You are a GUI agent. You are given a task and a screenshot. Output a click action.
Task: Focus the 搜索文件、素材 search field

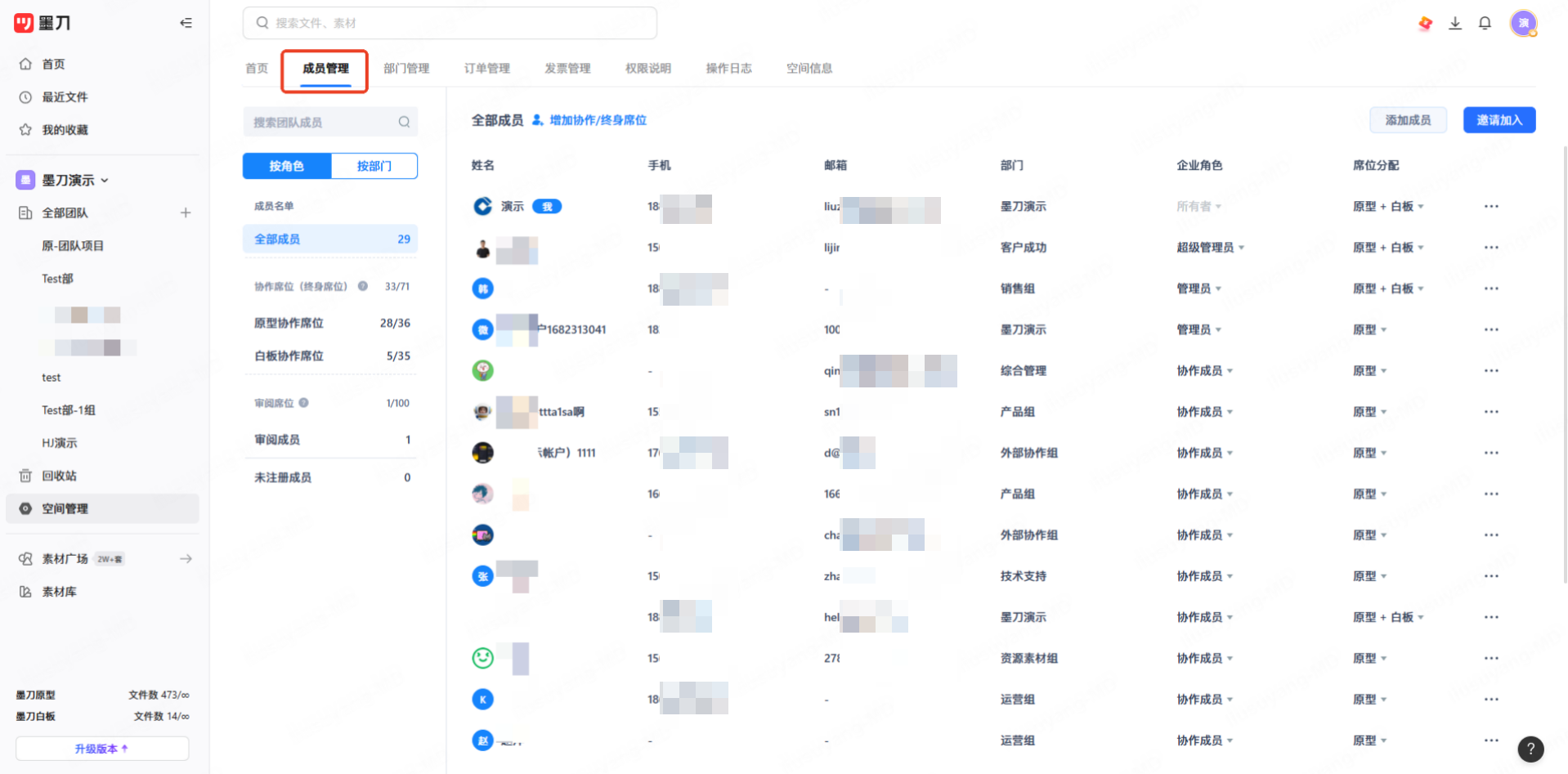click(x=450, y=23)
